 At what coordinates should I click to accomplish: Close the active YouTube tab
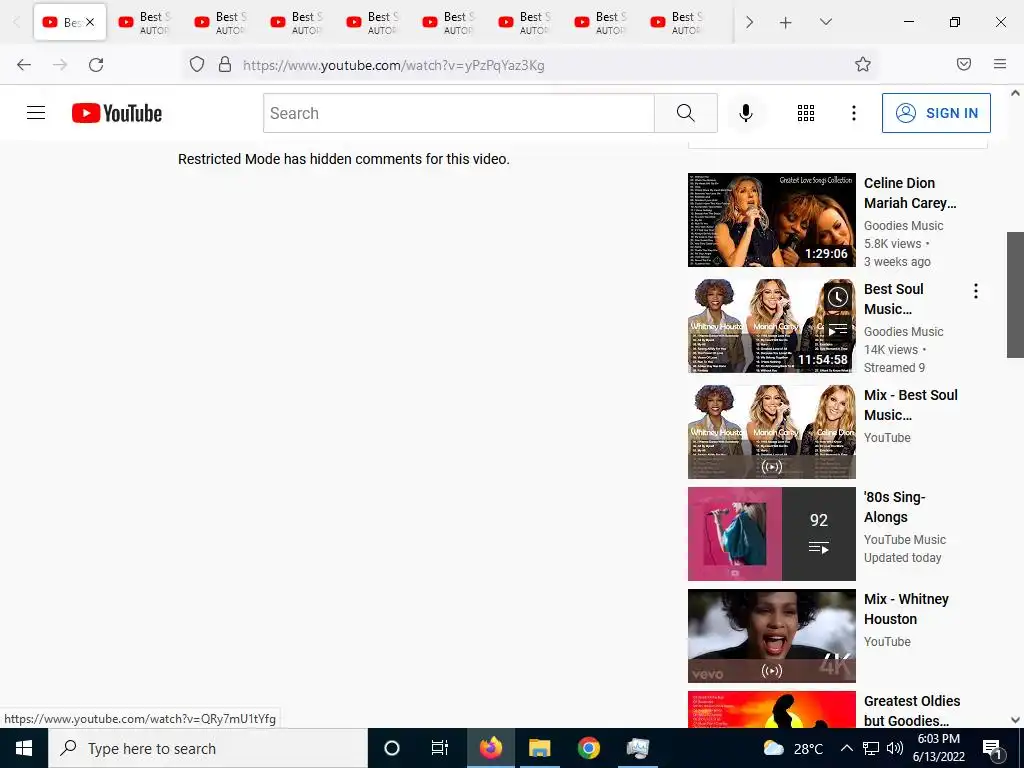click(90, 22)
